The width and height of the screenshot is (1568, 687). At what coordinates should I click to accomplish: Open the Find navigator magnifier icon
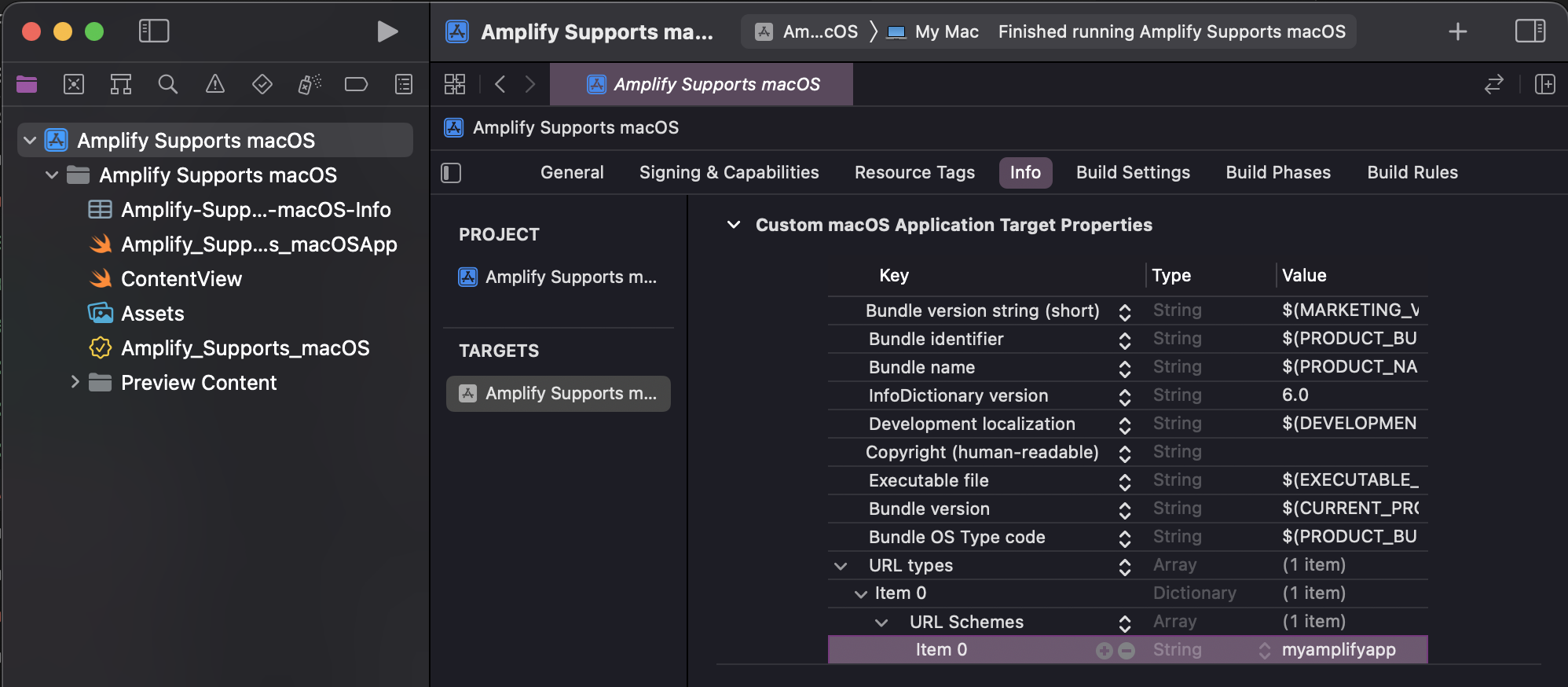point(167,84)
